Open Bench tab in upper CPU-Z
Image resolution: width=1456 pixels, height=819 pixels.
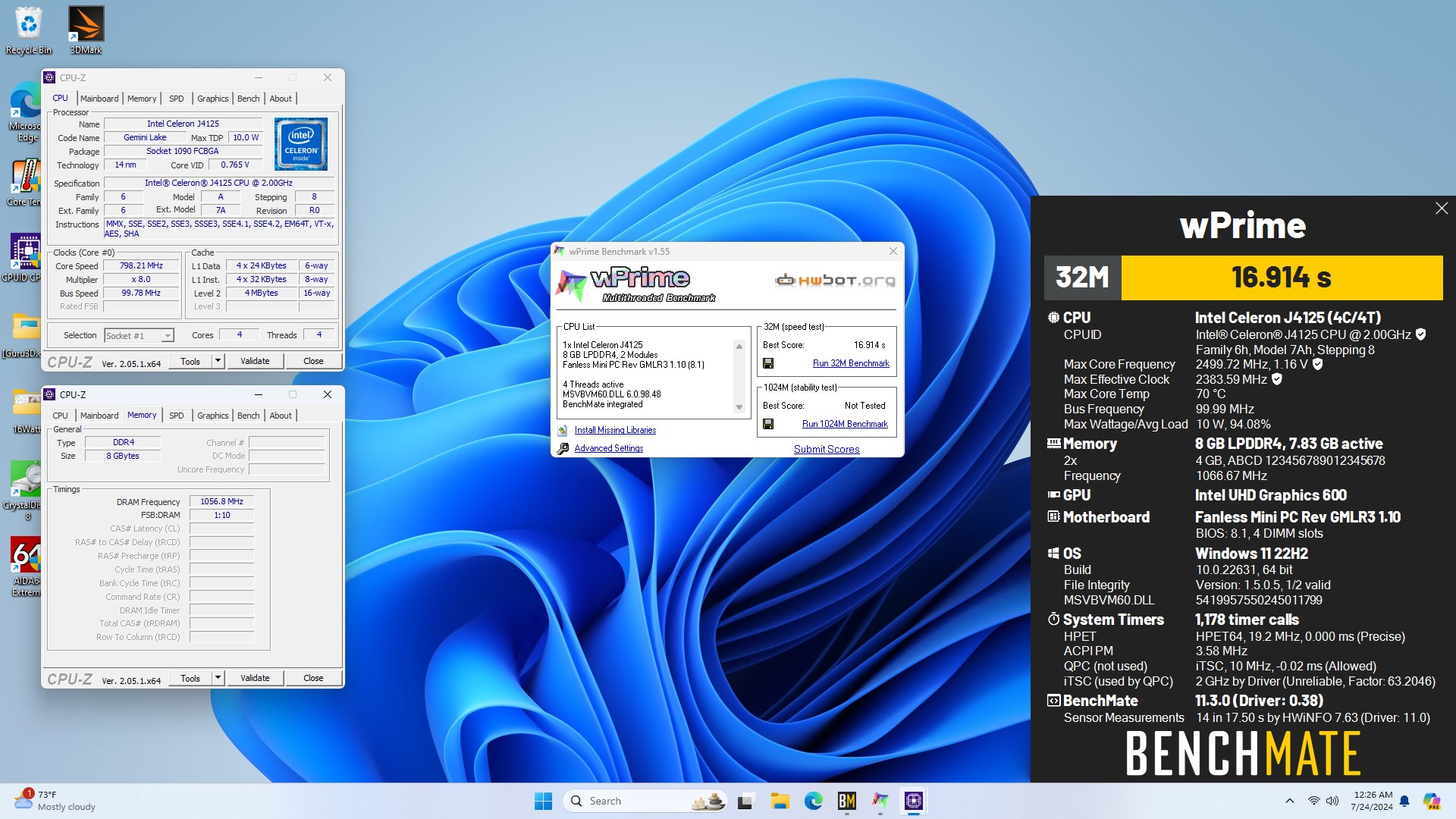point(249,99)
